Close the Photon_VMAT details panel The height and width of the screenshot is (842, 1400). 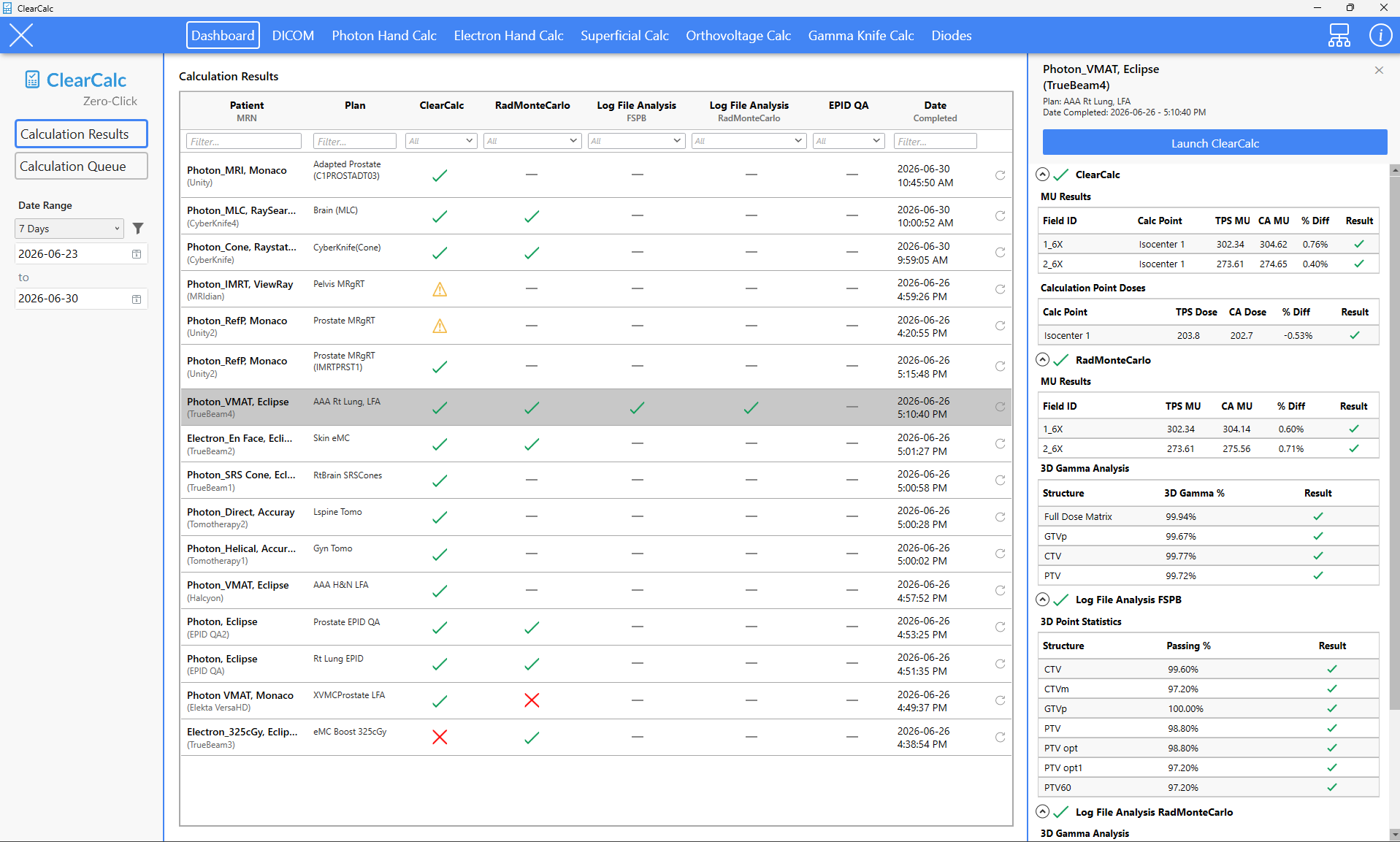[1379, 70]
